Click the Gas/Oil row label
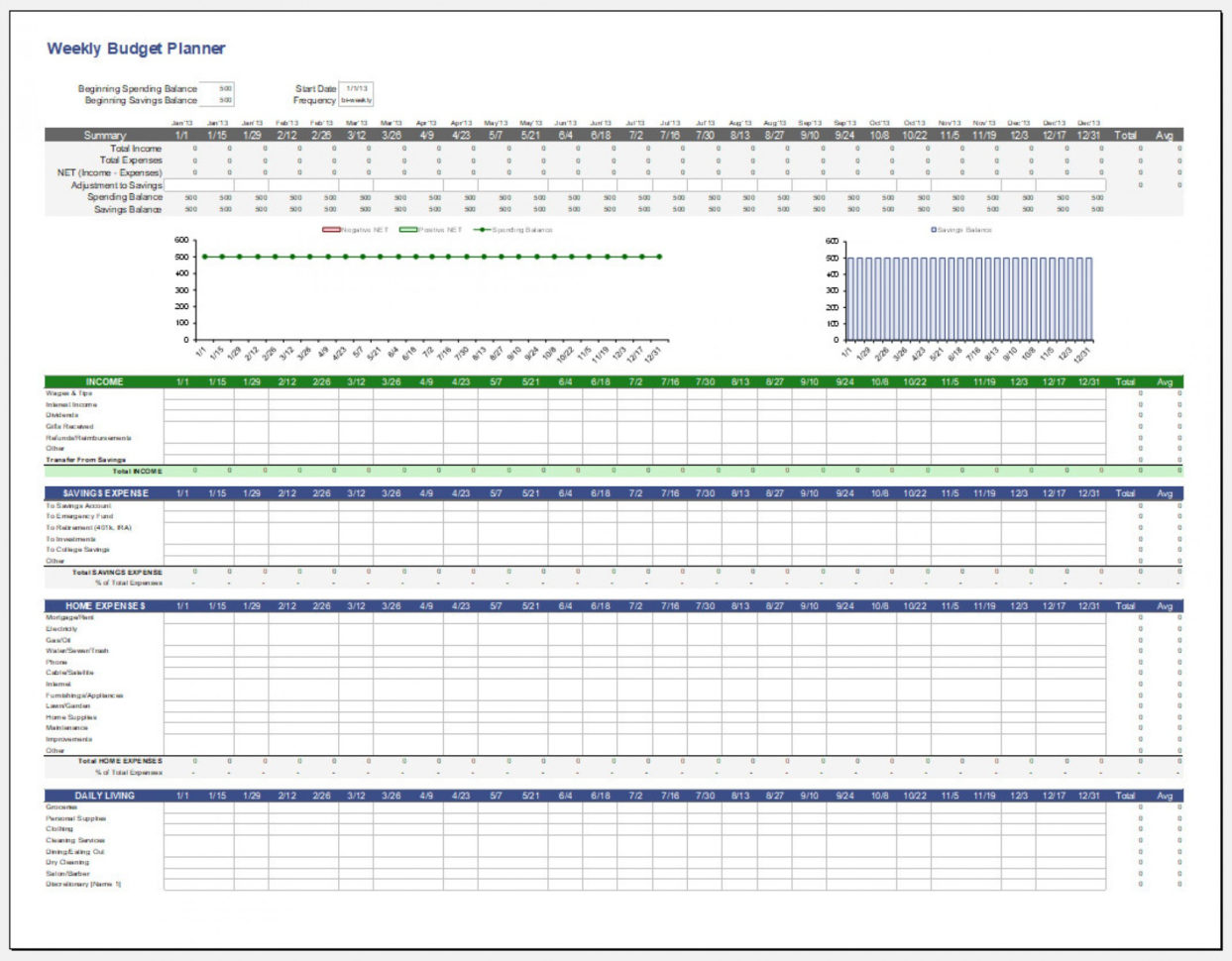Image resolution: width=1232 pixels, height=961 pixels. click(57, 640)
